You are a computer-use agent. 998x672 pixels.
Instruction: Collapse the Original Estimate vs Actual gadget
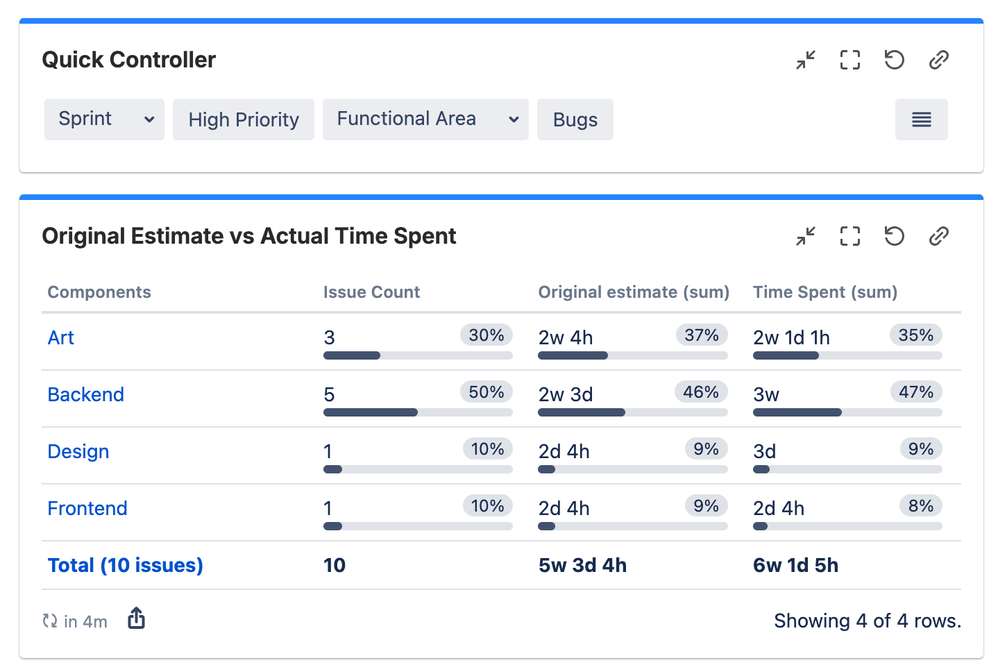[805, 236]
